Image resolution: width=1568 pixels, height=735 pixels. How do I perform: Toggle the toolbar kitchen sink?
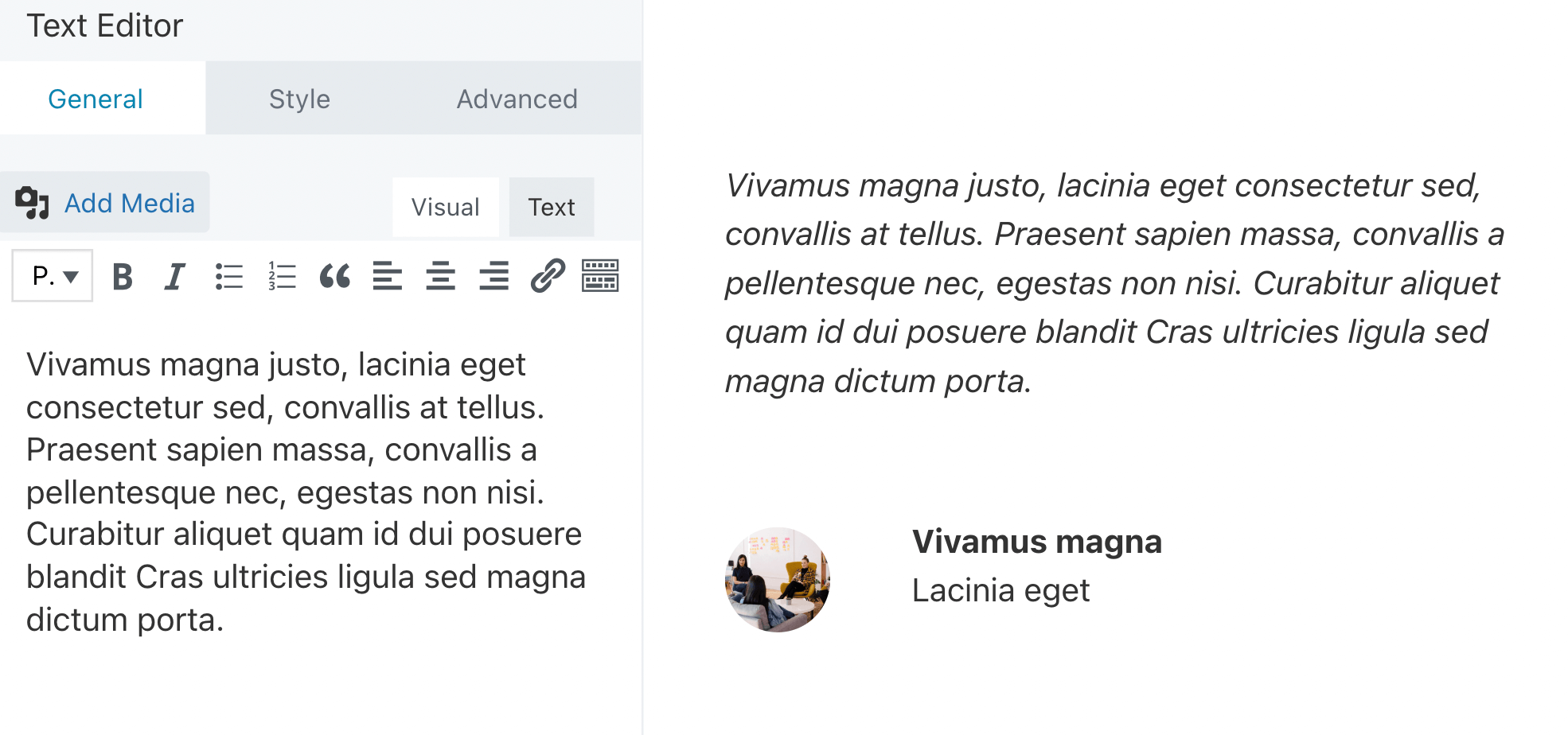[600, 277]
